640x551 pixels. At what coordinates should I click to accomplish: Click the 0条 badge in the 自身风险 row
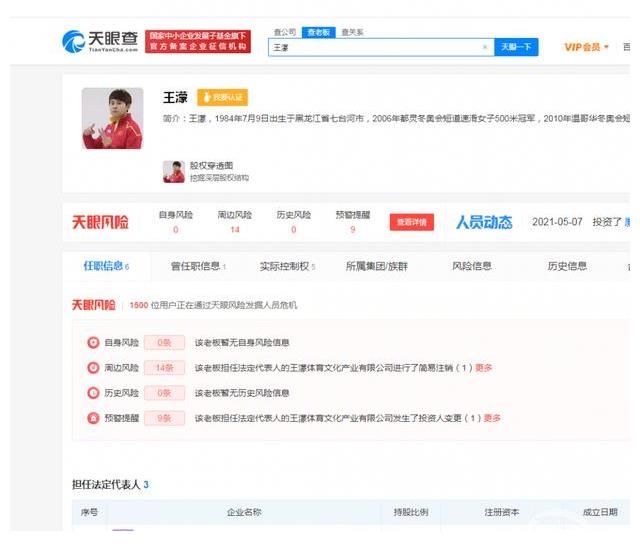point(164,342)
